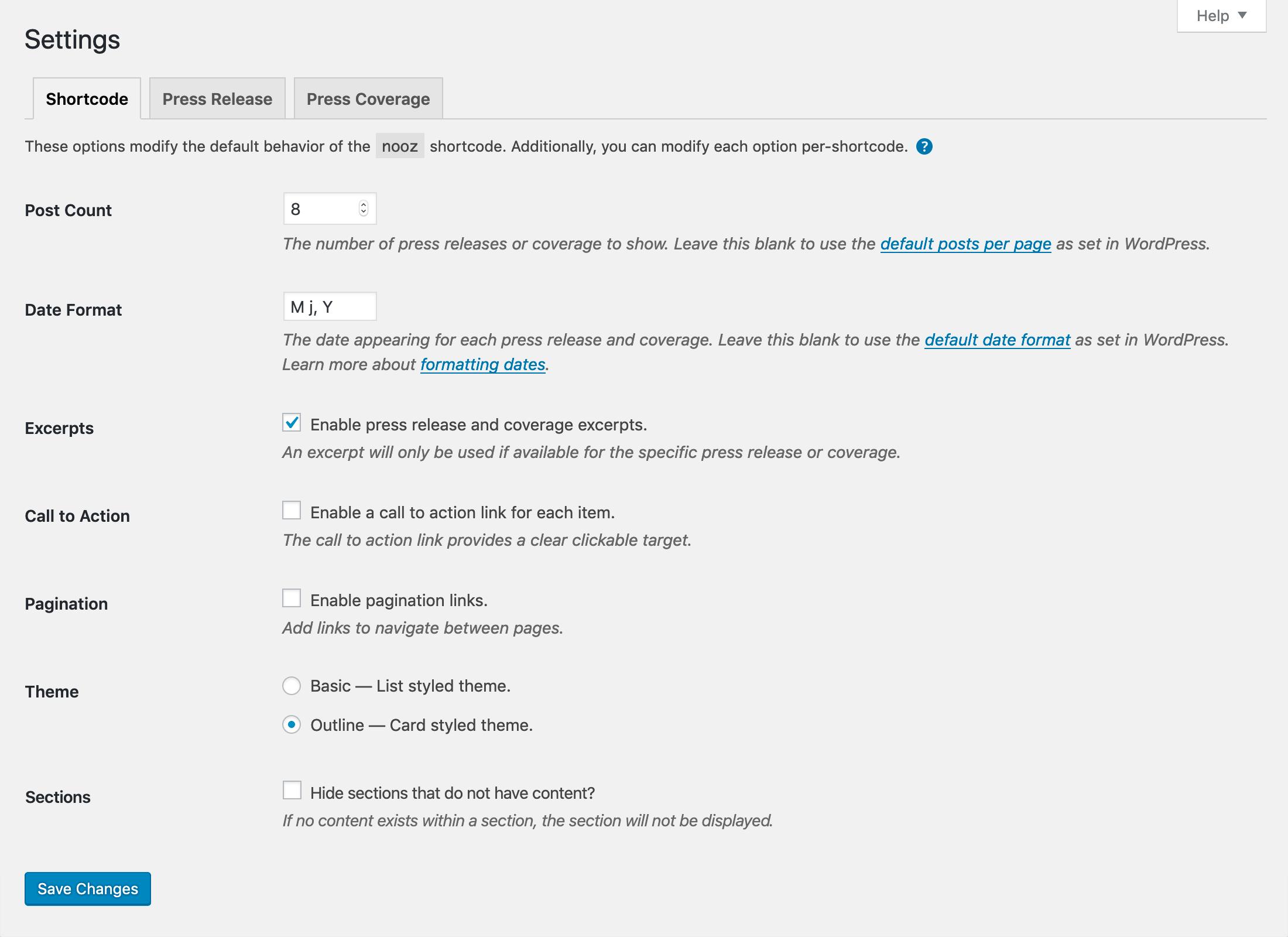Click the Save Changes button

click(x=88, y=889)
